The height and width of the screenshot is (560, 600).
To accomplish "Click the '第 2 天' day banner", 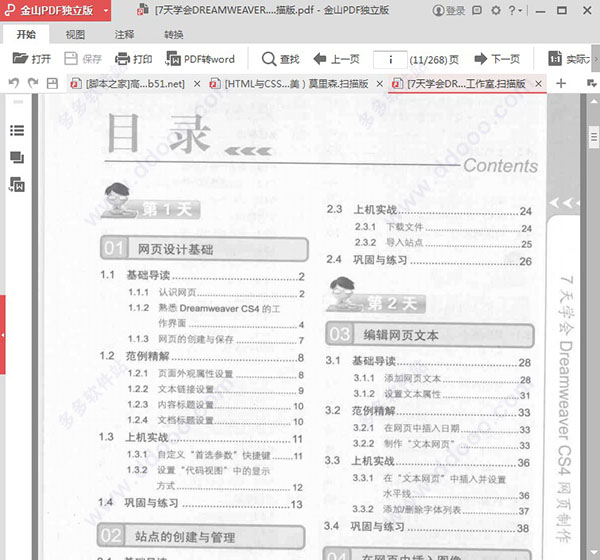I will click(x=375, y=295).
